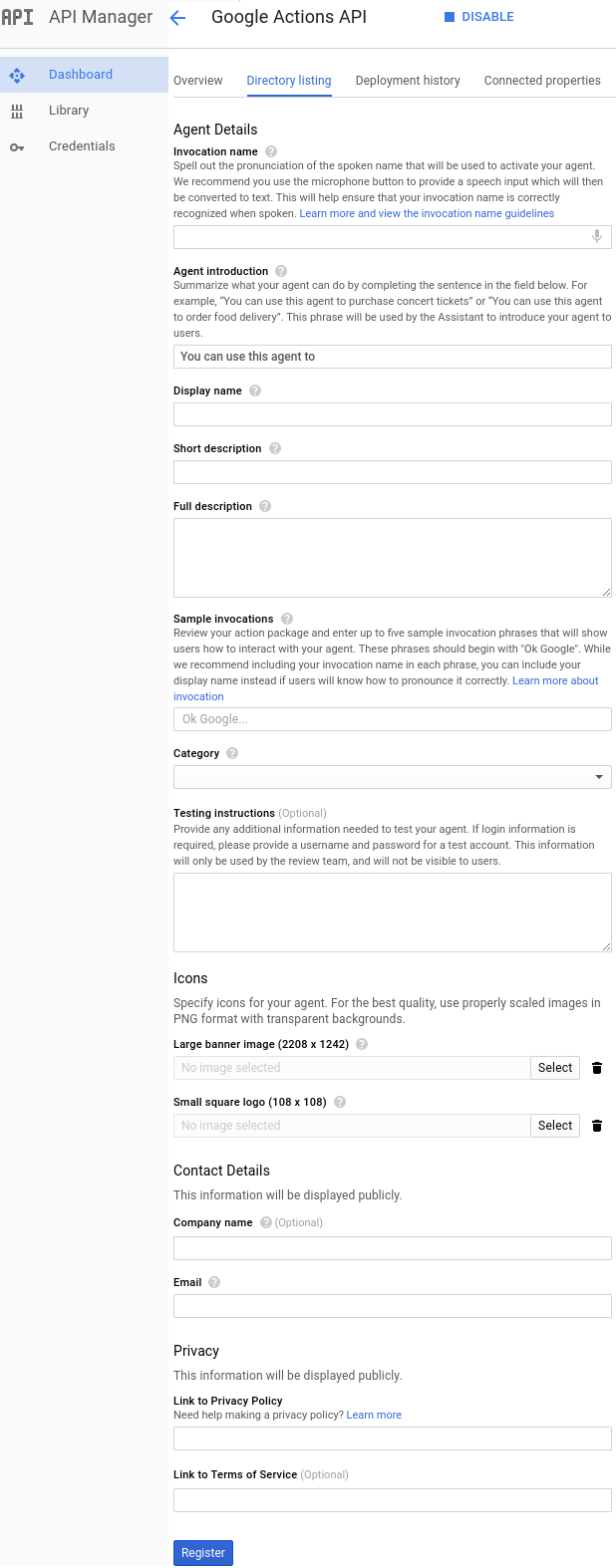
Task: Click the back arrow next to Google Actions API
Action: 177,18
